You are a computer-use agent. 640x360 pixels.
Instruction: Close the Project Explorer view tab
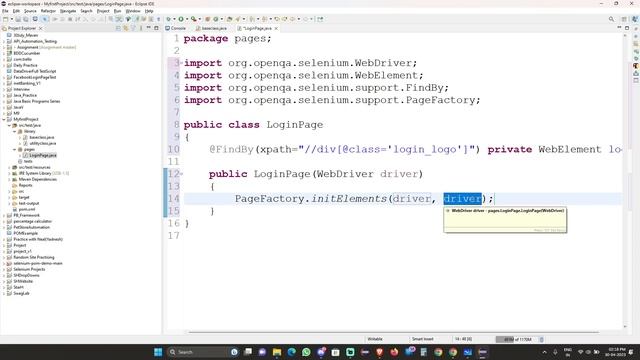pyautogui.click(x=40, y=28)
